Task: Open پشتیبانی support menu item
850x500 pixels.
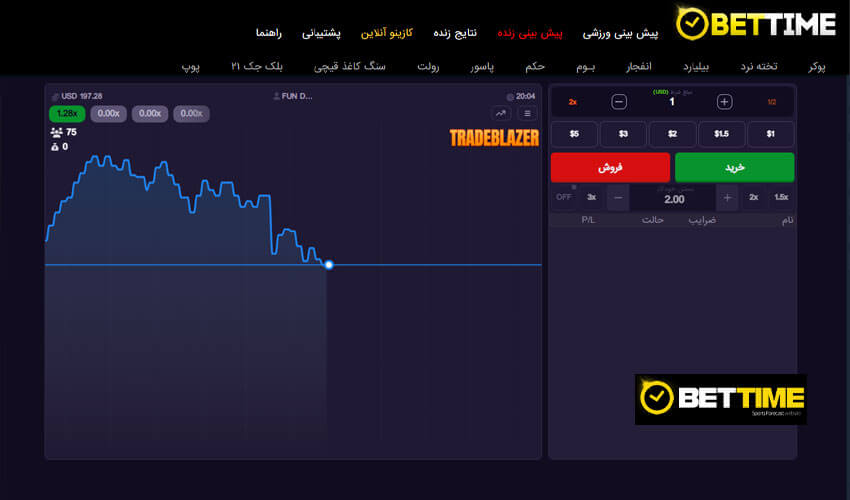Action: point(321,33)
